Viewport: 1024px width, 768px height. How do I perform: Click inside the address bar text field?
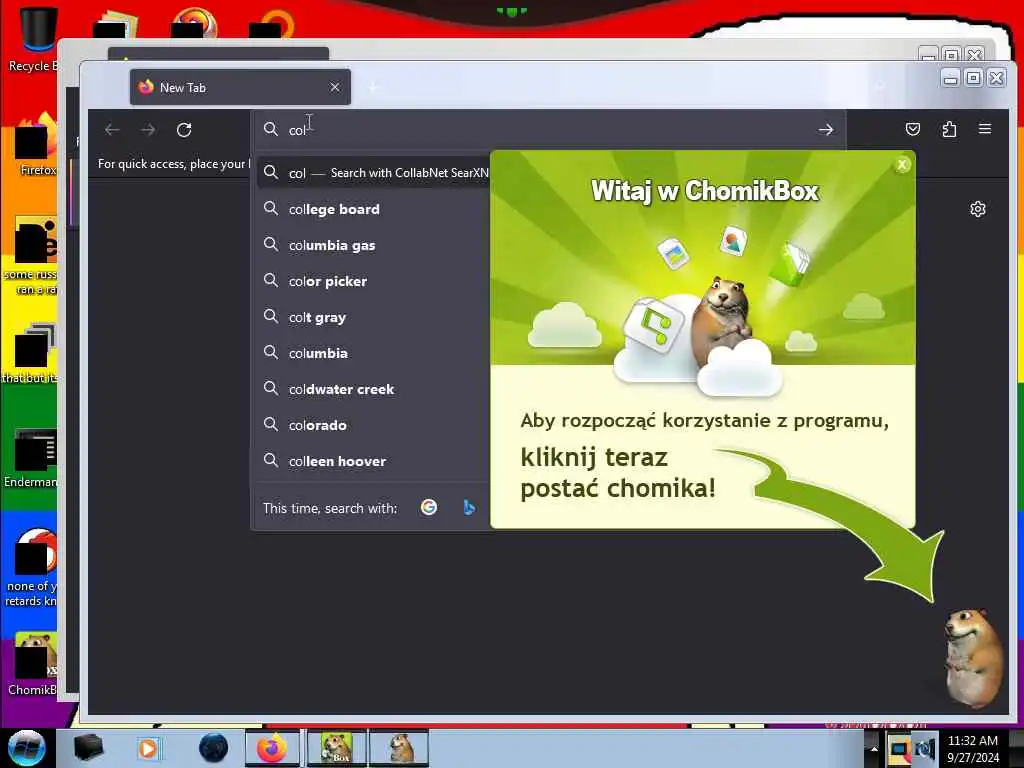click(x=549, y=130)
